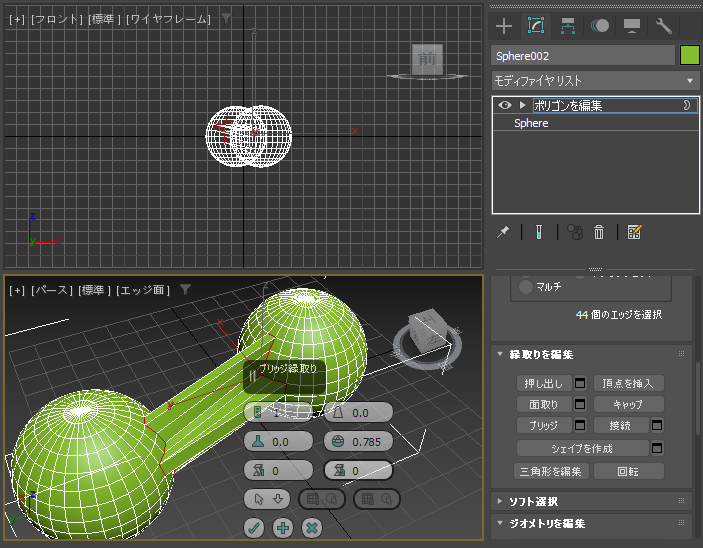
Task: Cancel the bridge caddy with X icon
Action: pos(312,528)
